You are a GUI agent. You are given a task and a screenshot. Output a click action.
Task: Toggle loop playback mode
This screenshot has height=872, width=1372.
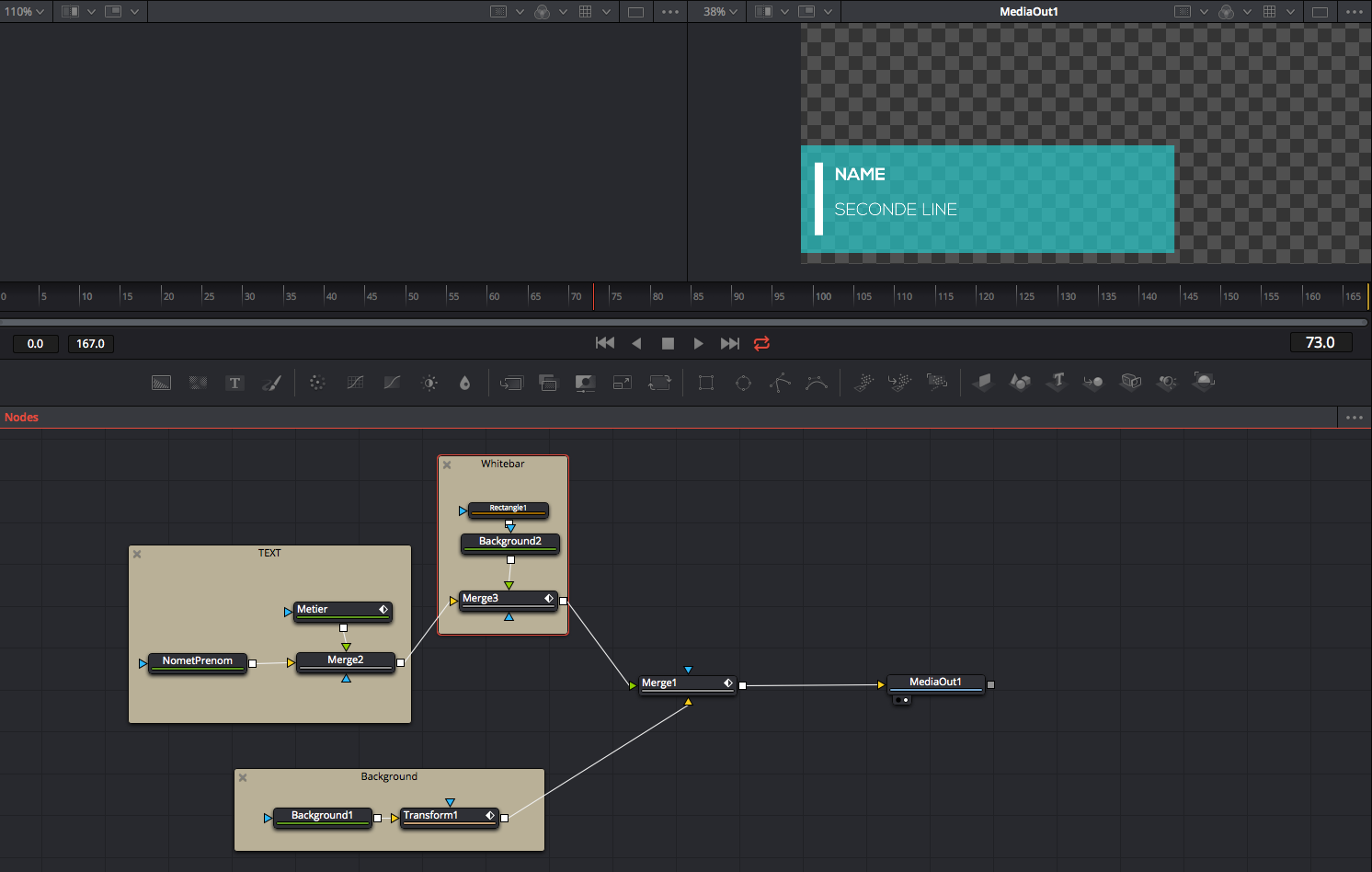[x=761, y=343]
